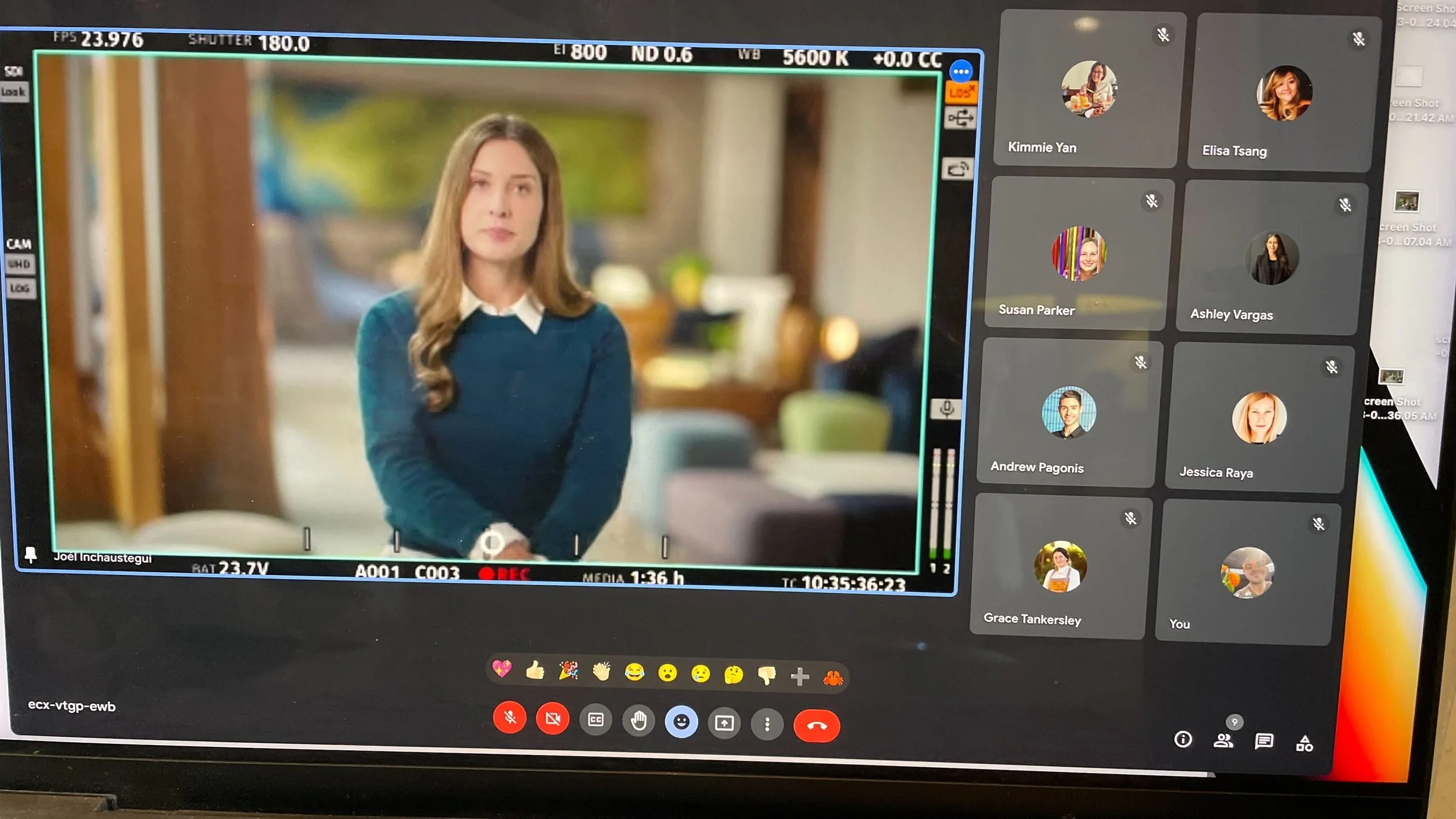The height and width of the screenshot is (819, 1456).
Task: Raise your hand
Action: pos(638,721)
